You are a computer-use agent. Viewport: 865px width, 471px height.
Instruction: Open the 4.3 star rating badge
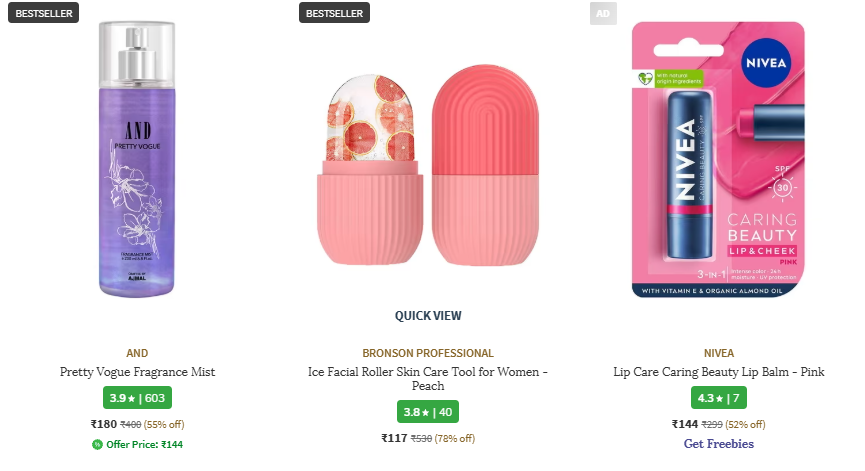pyautogui.click(x=718, y=398)
